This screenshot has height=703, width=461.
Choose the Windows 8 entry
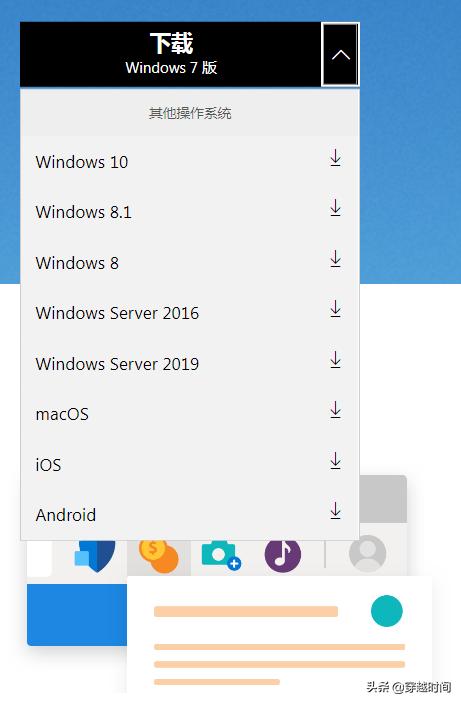tap(190, 263)
